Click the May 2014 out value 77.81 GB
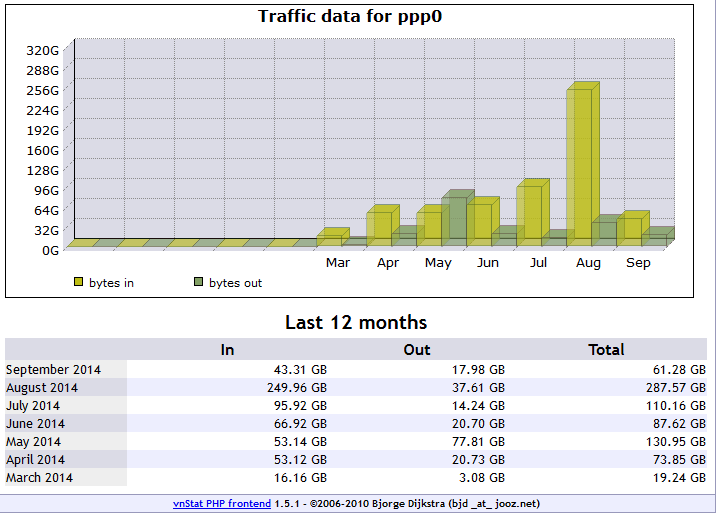 click(478, 442)
